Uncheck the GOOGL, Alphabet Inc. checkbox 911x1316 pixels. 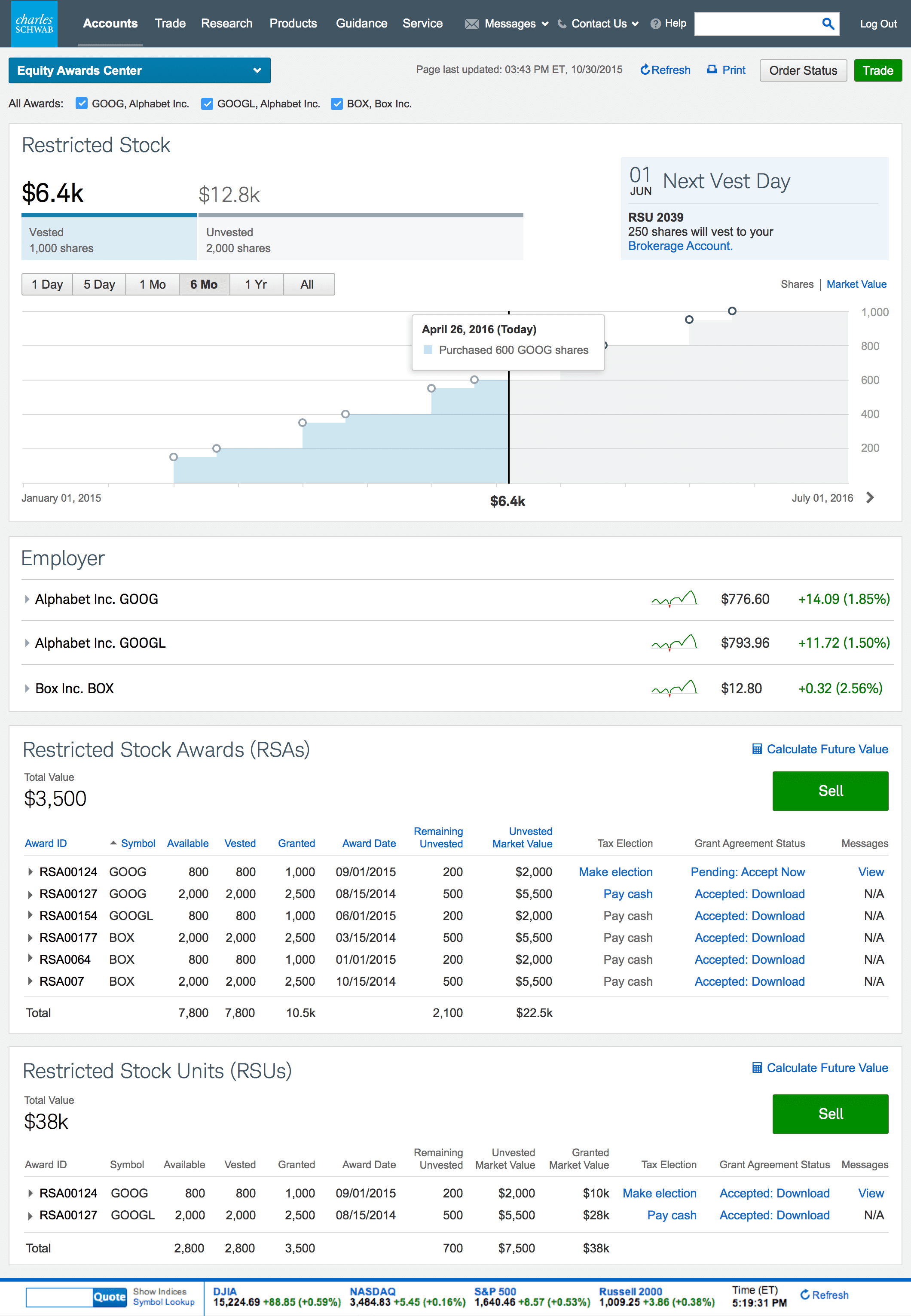(207, 103)
